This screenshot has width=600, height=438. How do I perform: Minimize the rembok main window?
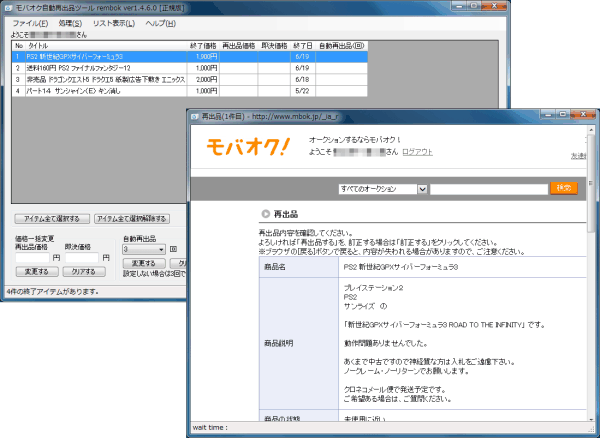click(459, 6)
